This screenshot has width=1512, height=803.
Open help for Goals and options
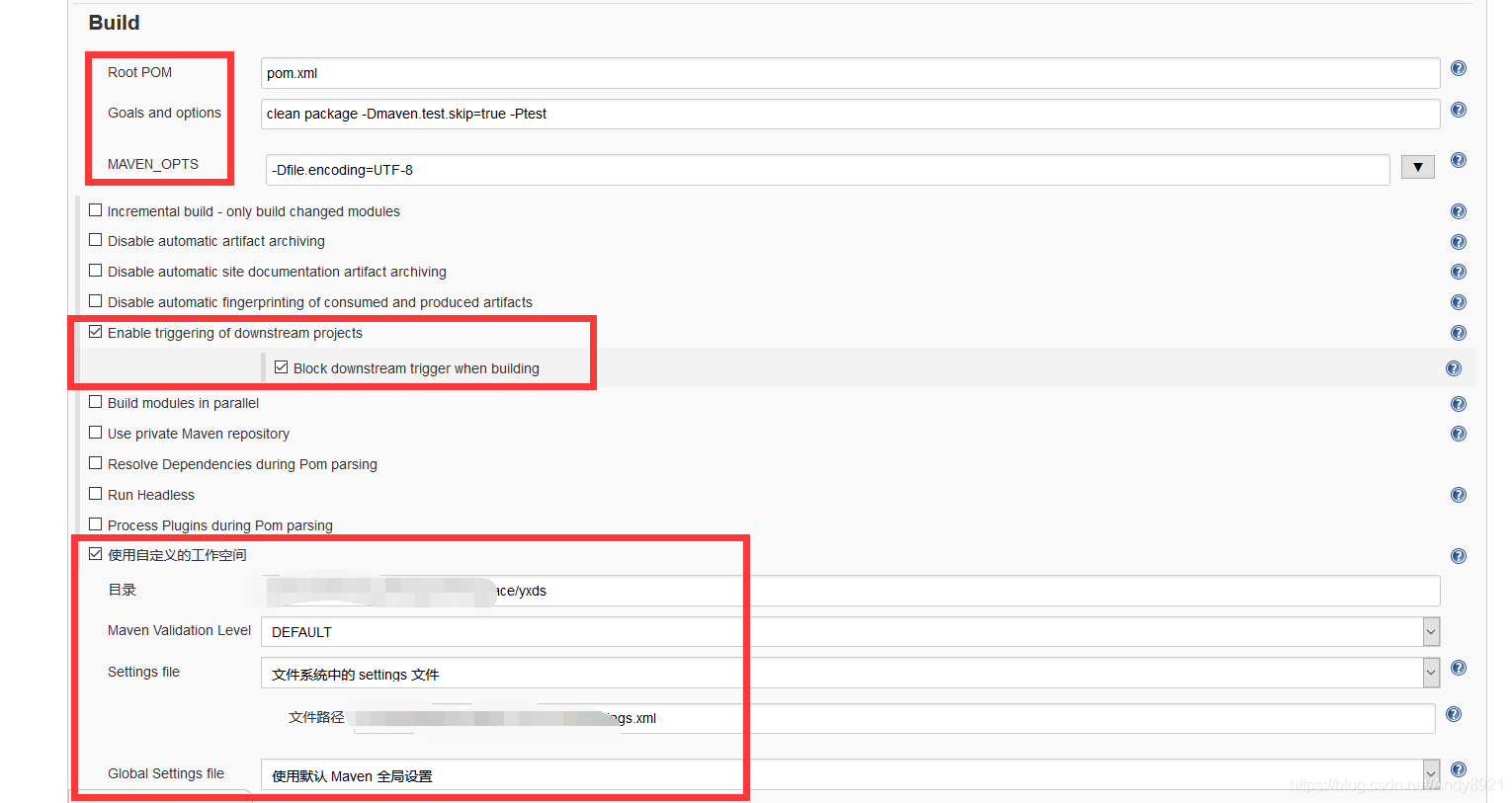pyautogui.click(x=1458, y=110)
